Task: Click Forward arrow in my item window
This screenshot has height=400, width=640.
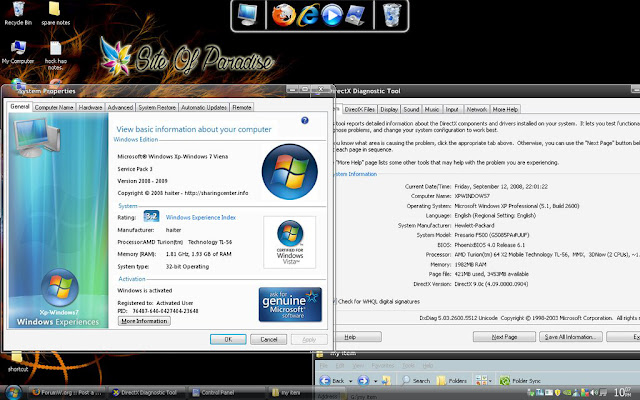Action: (363, 380)
